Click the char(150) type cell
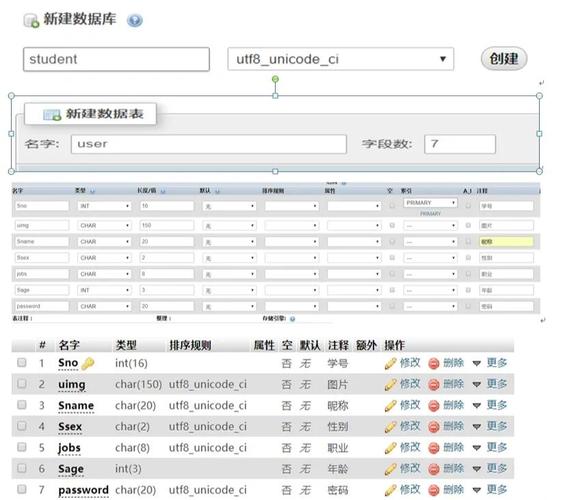The height and width of the screenshot is (500, 578). [138, 384]
